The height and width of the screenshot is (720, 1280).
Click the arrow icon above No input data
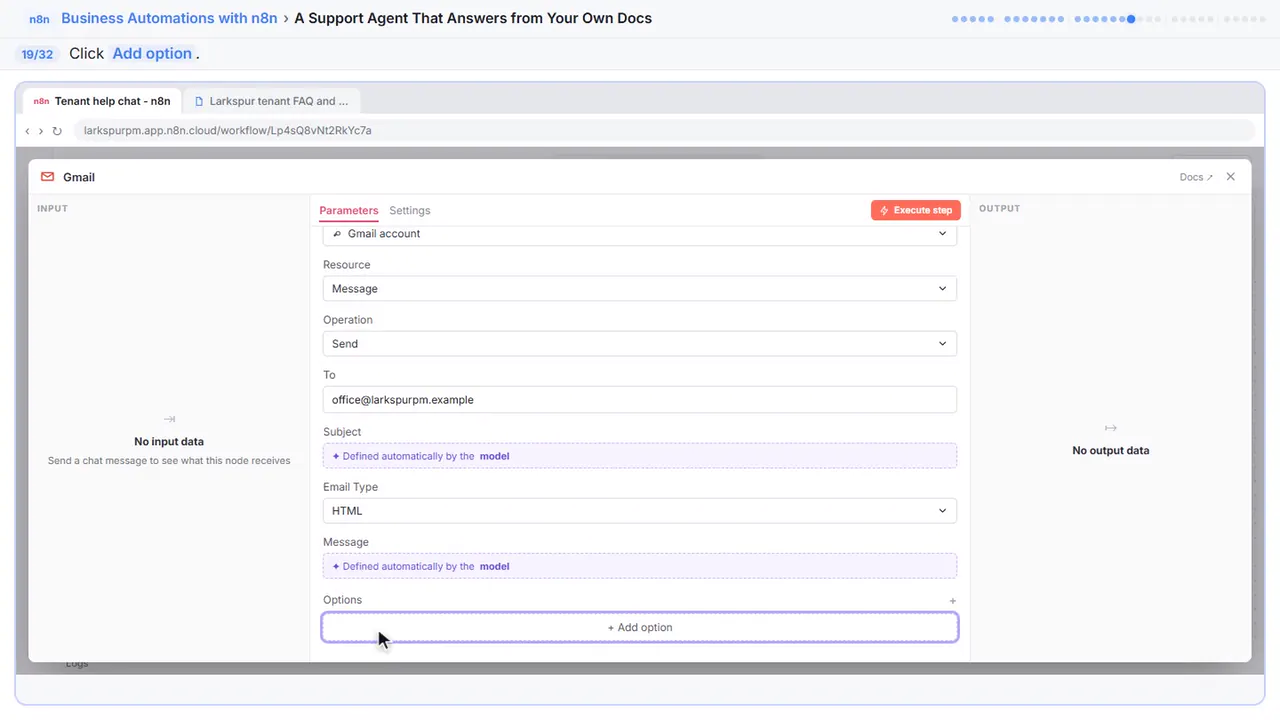pos(169,420)
